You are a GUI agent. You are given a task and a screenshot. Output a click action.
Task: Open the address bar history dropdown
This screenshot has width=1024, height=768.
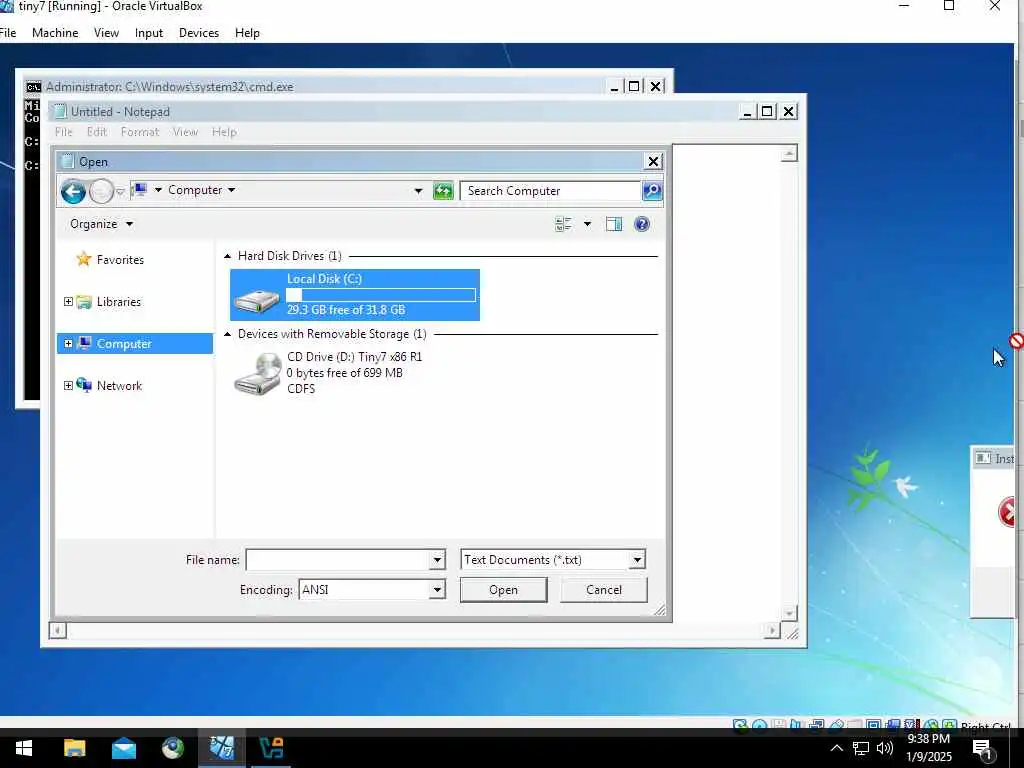[418, 191]
